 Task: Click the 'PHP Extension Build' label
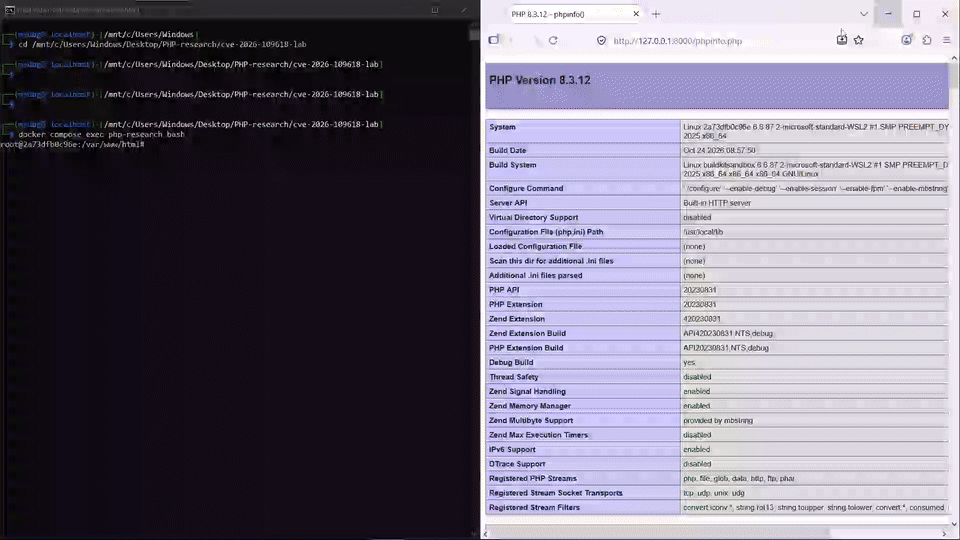[526, 348]
